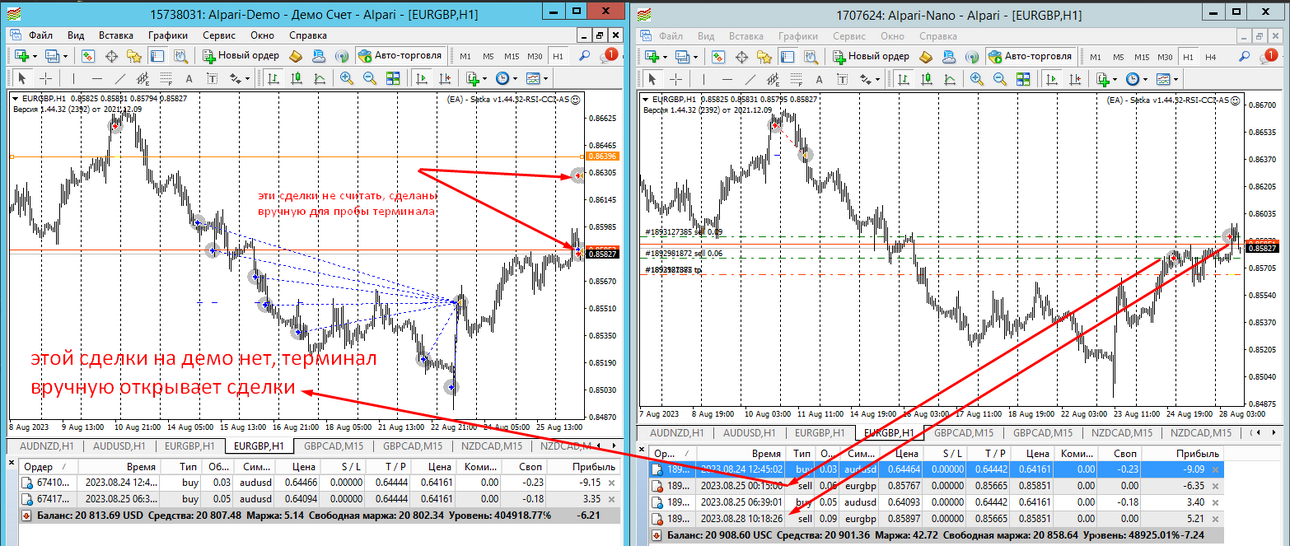Expand new chart dropdown arrow in Alpari-Demo

pos(35,56)
